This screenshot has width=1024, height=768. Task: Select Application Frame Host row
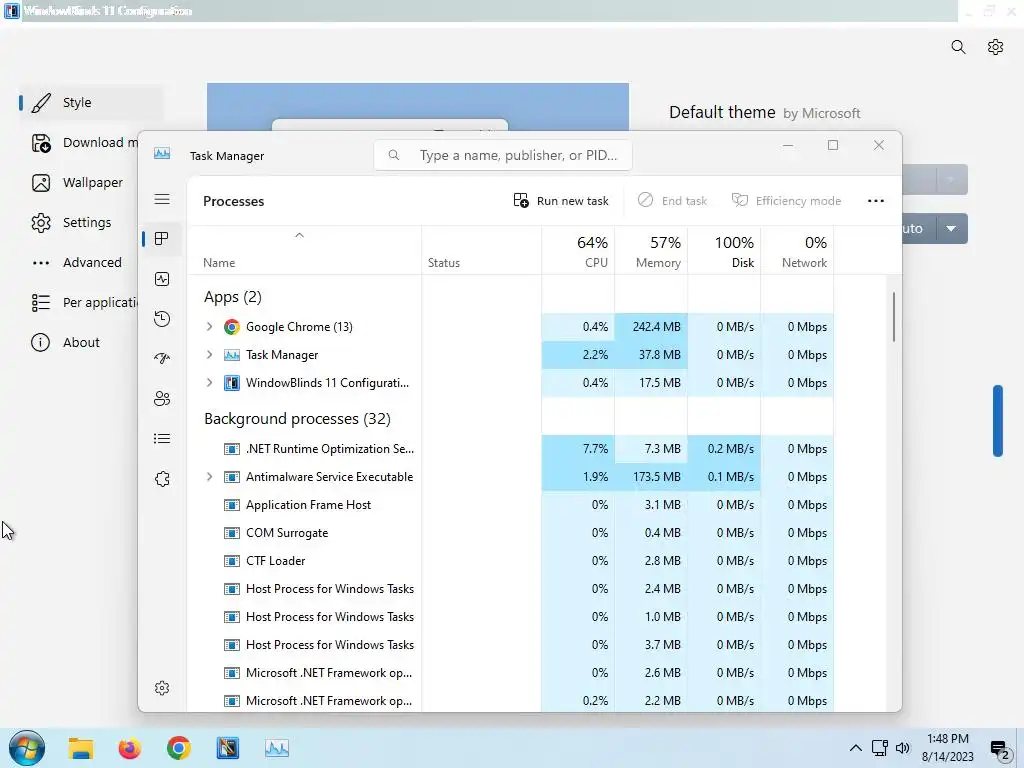511,505
